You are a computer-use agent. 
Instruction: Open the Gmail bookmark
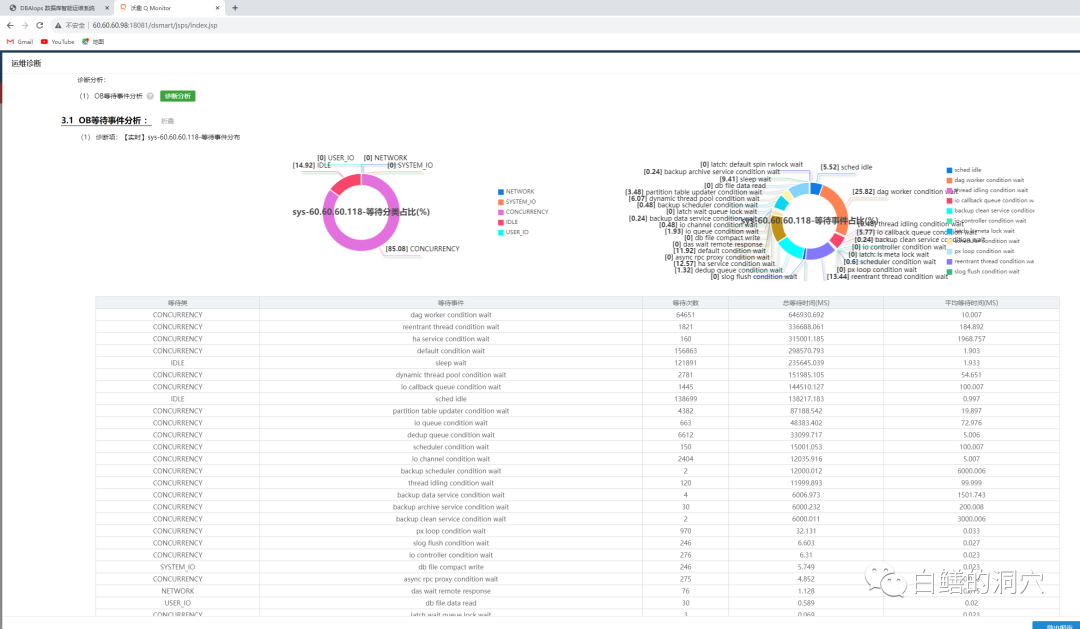[20, 42]
